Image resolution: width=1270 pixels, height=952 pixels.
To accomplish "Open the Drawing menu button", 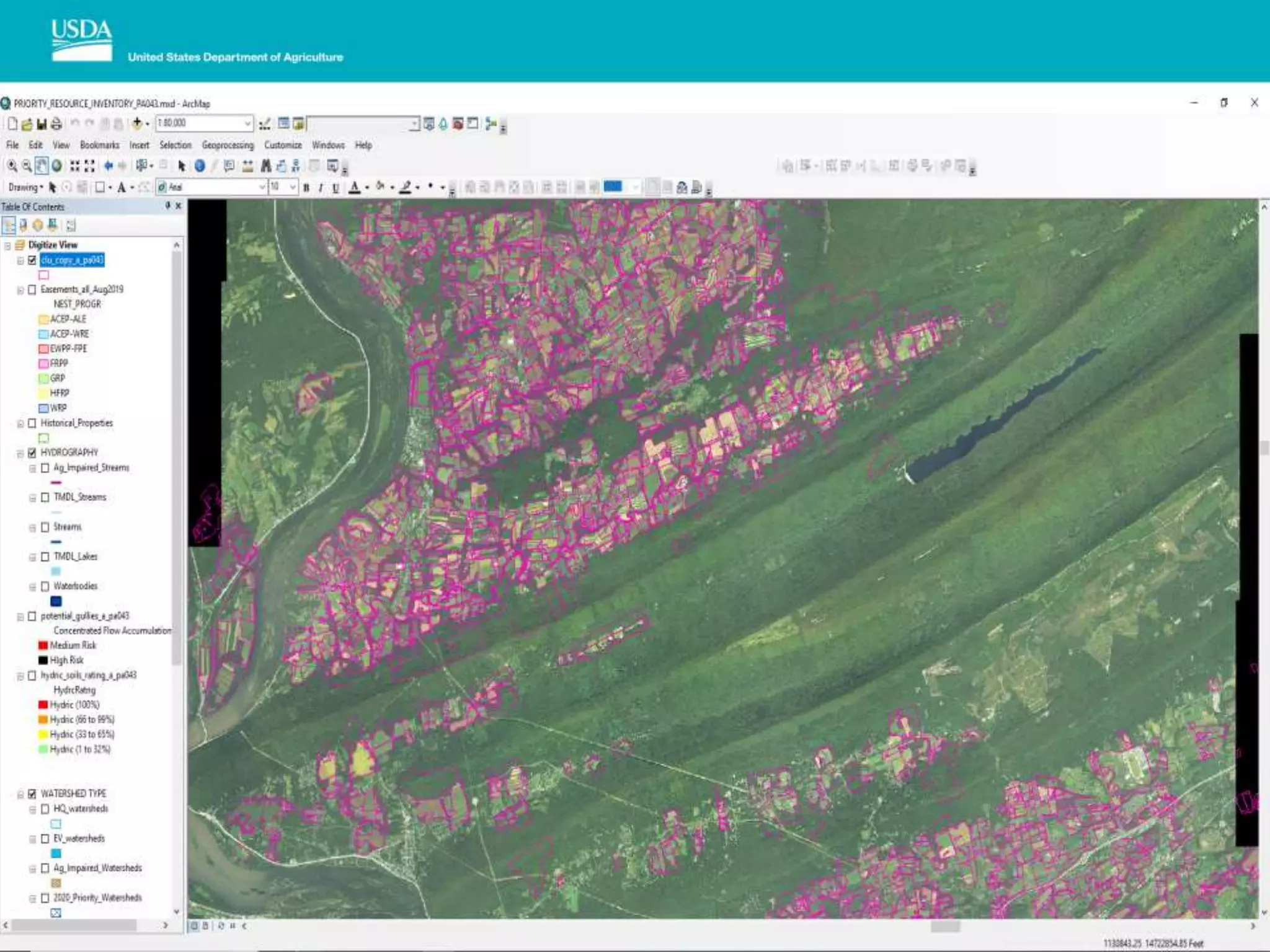I will click(x=25, y=187).
